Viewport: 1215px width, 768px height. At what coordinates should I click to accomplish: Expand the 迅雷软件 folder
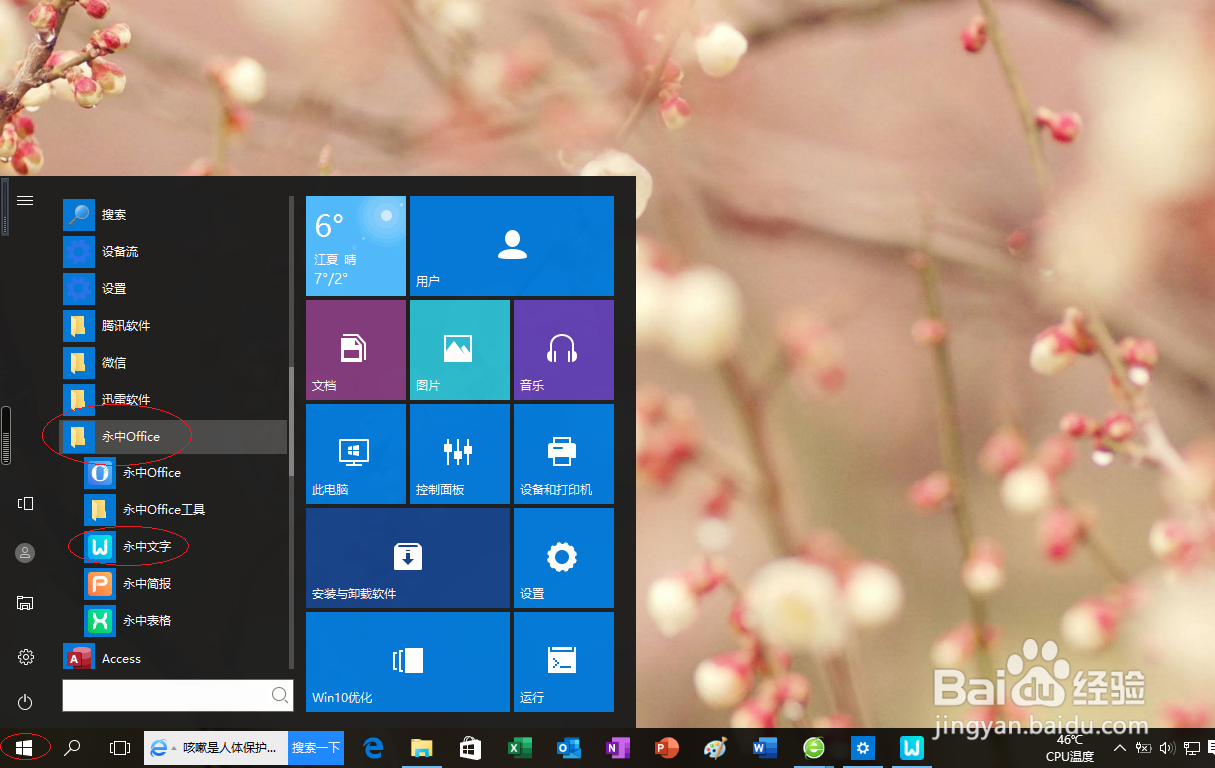[x=175, y=400]
